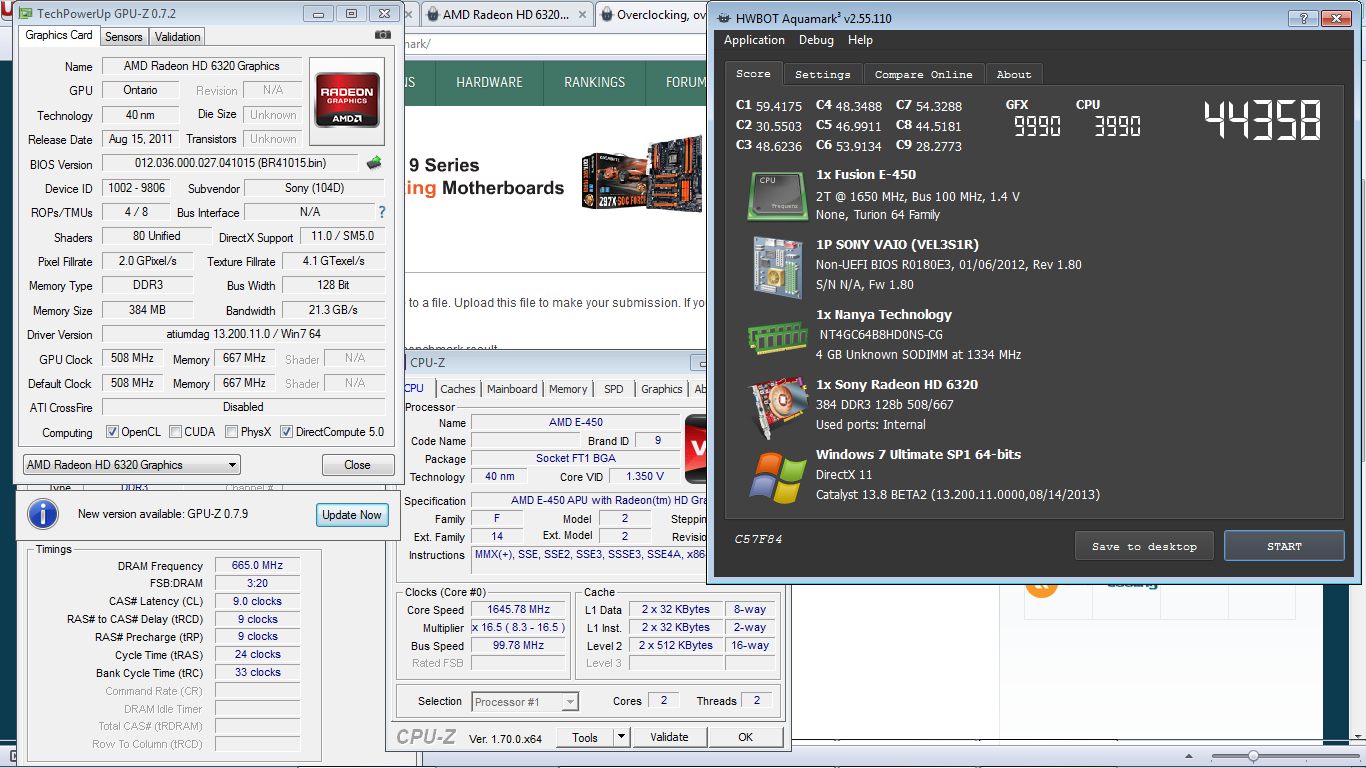Click the Aquamark help question mark button
Screen dimensions: 1366x768
(1301, 18)
